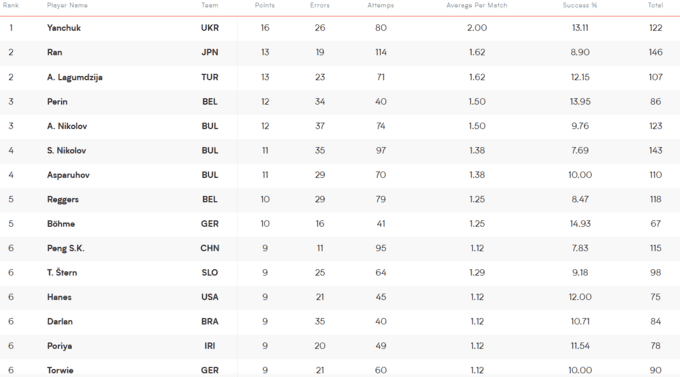
Task: Open player A. Lagumdzija's profile link
Action: tap(75, 77)
